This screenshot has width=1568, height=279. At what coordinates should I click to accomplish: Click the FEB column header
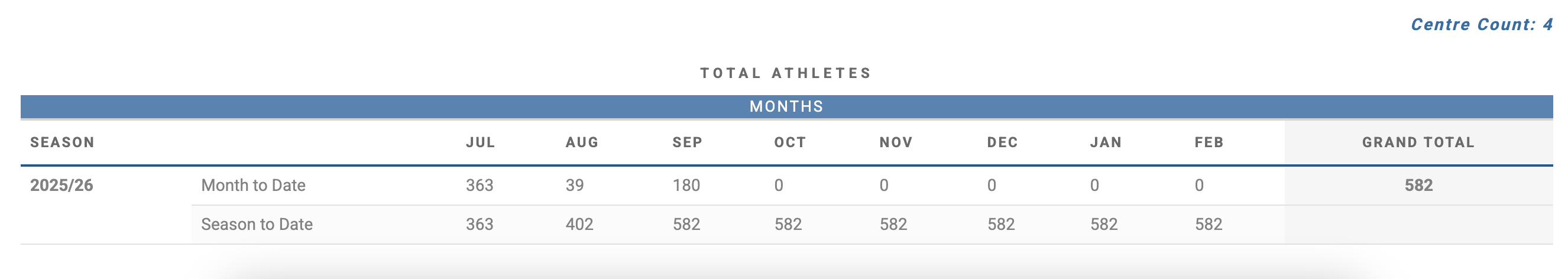[1210, 142]
